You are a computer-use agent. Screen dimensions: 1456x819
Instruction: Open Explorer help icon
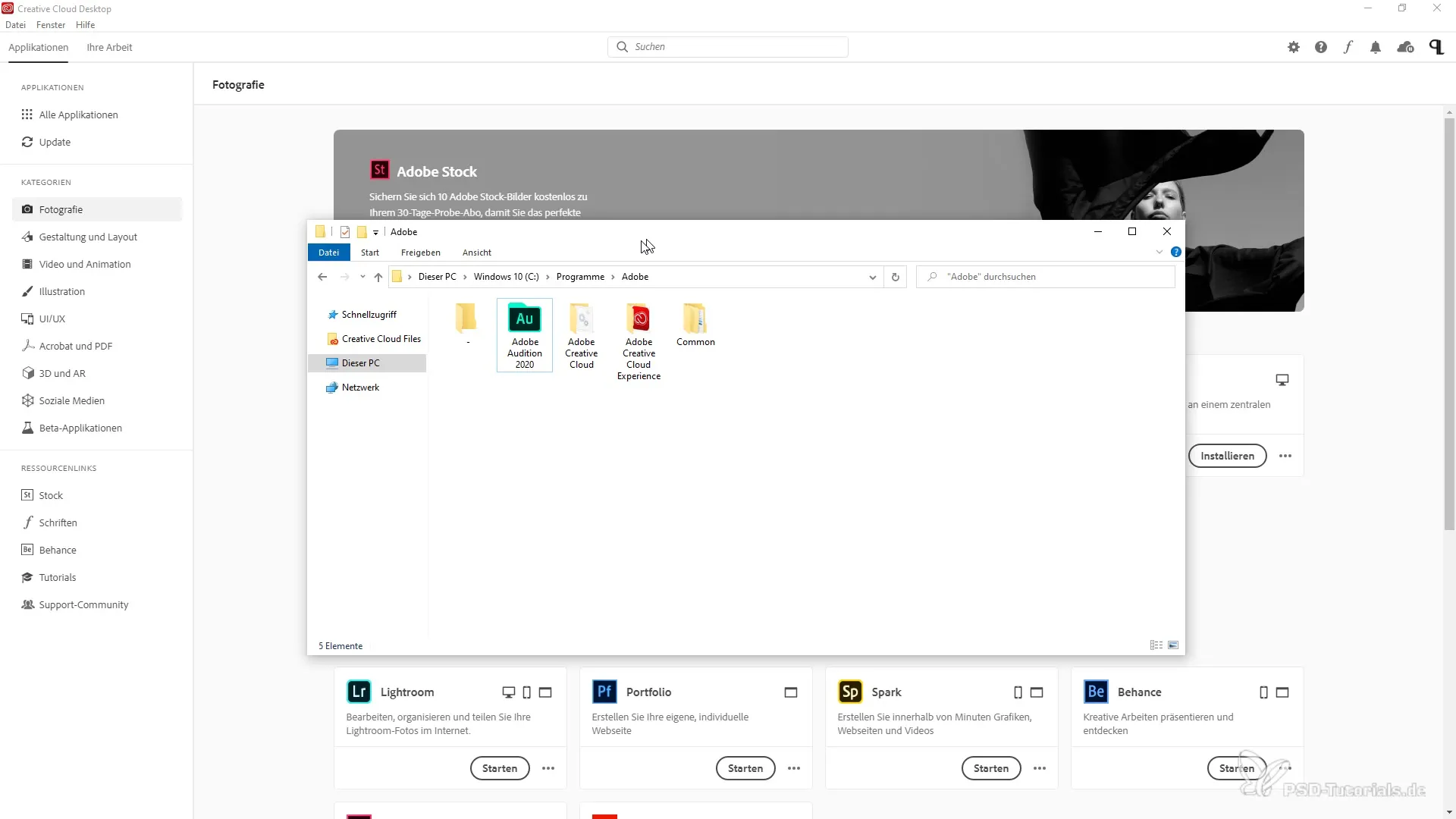coord(1176,252)
